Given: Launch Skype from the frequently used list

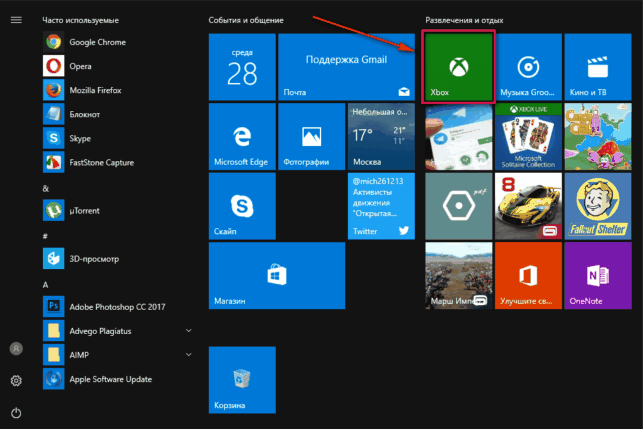Looking at the screenshot, I should pos(117,138).
